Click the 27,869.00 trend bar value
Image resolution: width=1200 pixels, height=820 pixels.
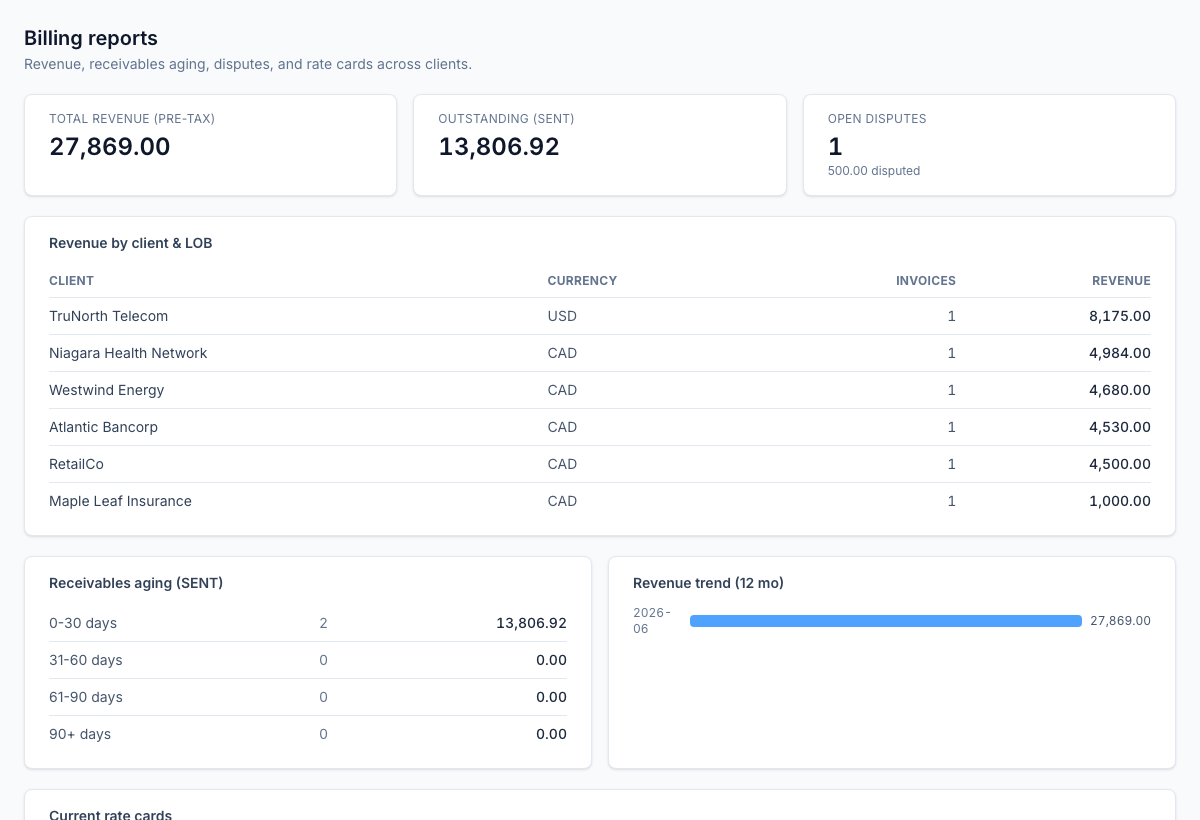point(1120,621)
